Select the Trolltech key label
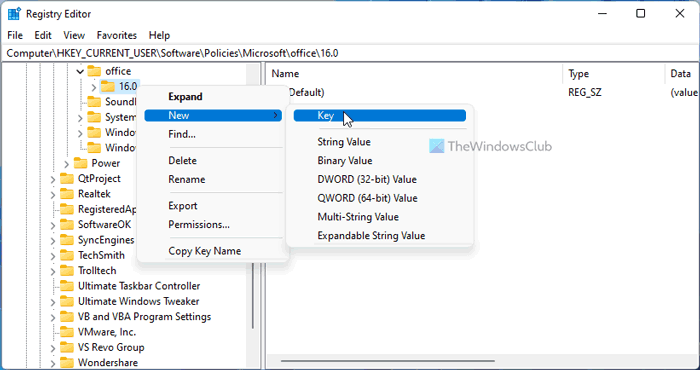 97,270
